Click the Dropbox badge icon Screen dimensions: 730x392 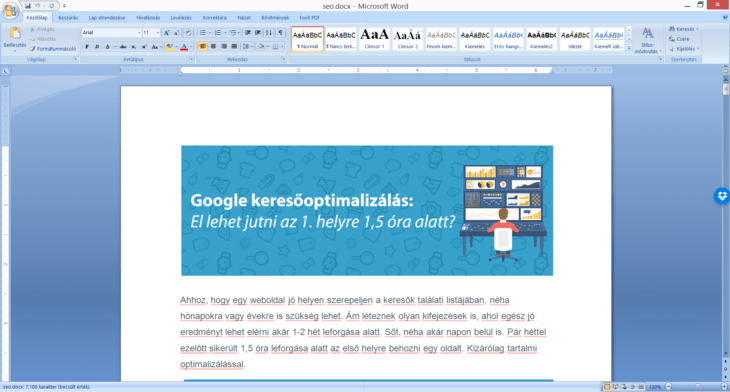tap(722, 196)
